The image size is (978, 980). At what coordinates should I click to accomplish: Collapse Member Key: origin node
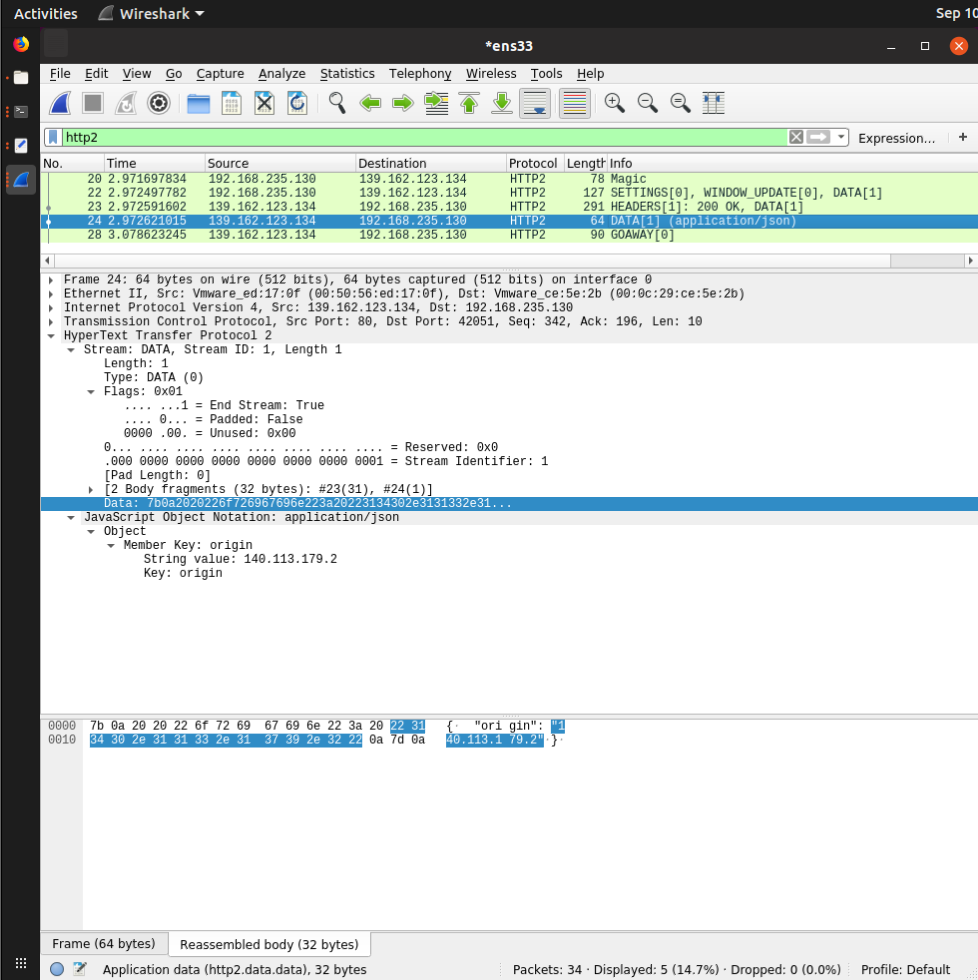coord(111,546)
